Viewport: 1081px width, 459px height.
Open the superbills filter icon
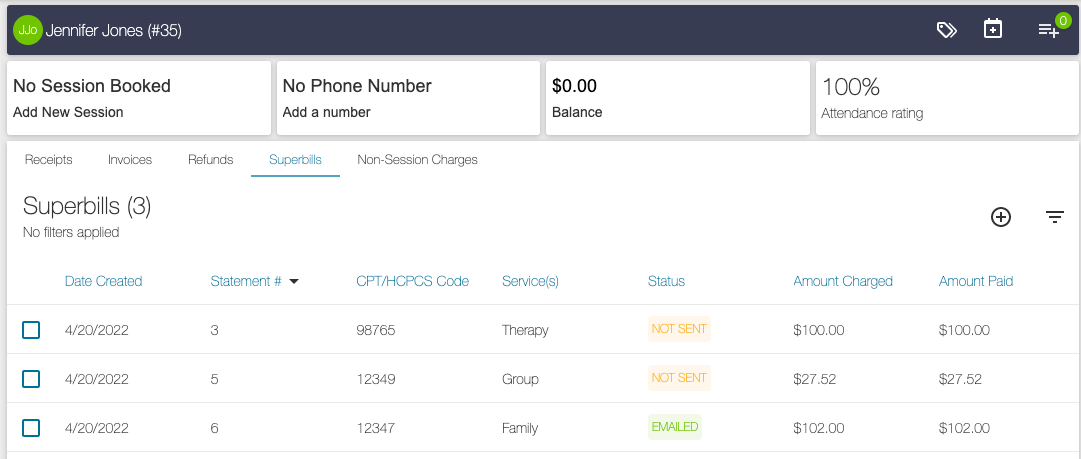tap(1055, 217)
